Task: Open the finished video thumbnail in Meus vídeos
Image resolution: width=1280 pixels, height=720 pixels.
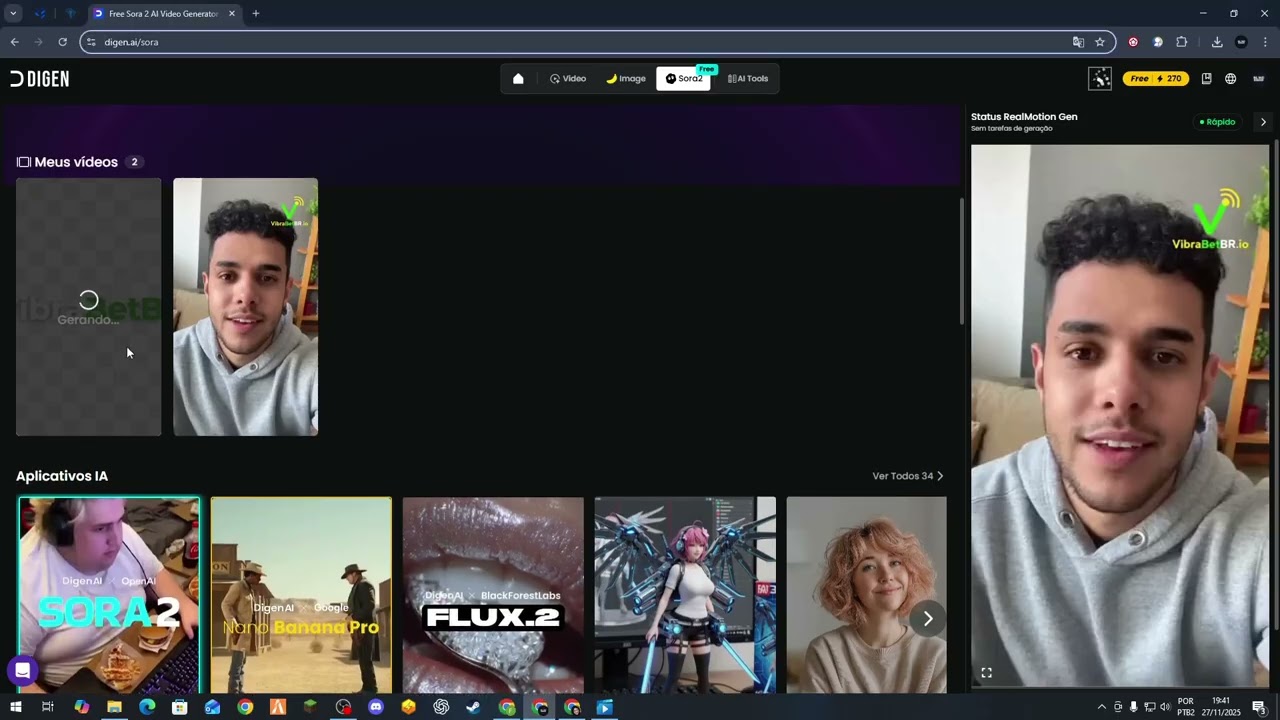Action: [246, 307]
